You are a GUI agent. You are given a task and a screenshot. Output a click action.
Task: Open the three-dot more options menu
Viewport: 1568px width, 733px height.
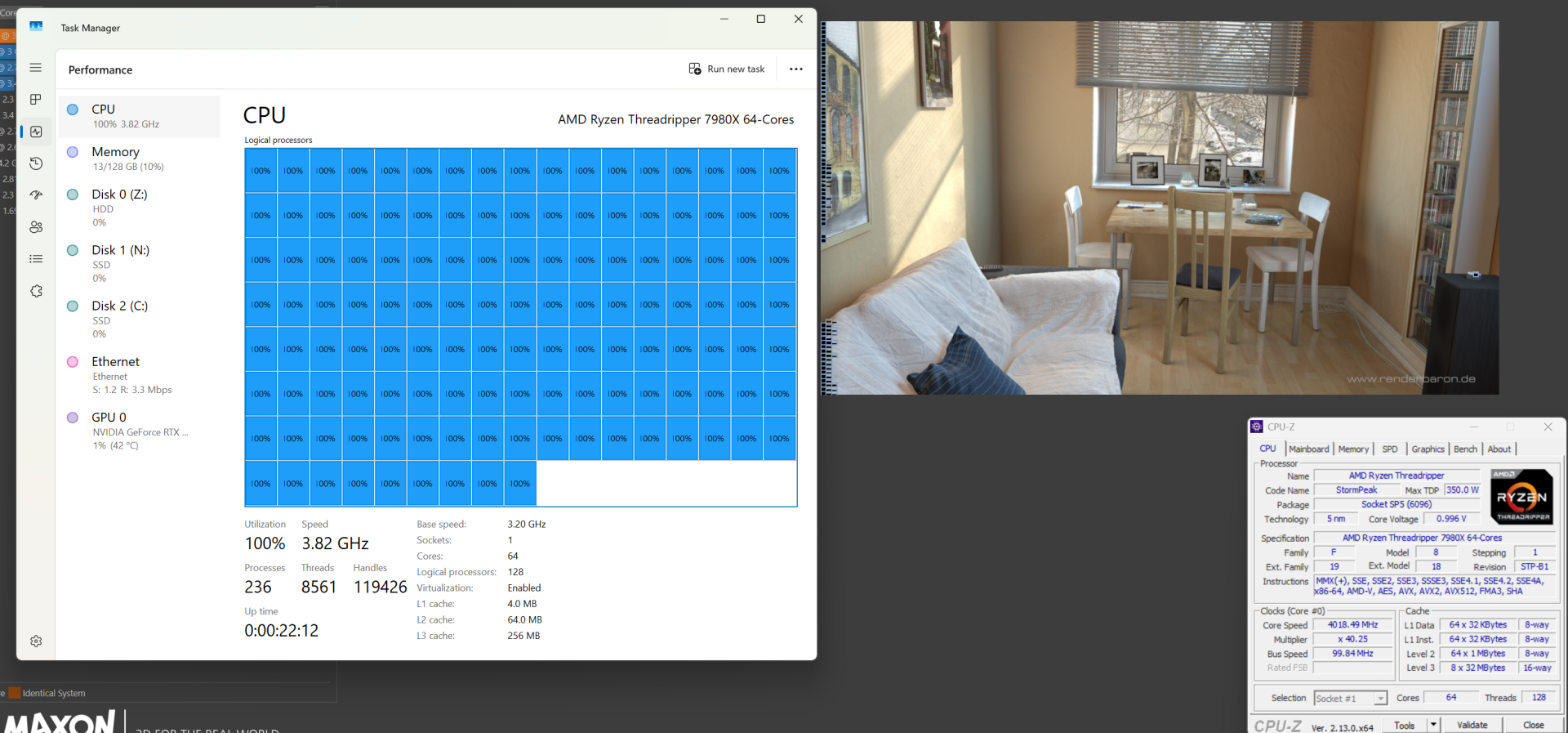pos(796,69)
